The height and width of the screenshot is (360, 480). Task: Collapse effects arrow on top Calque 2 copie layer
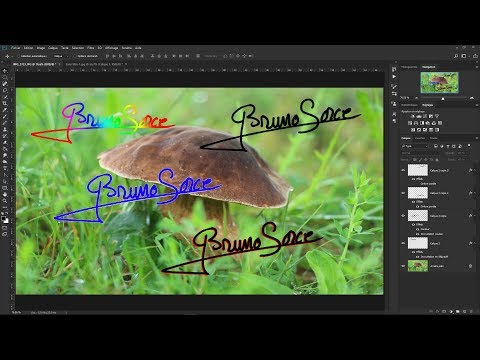pos(474,170)
